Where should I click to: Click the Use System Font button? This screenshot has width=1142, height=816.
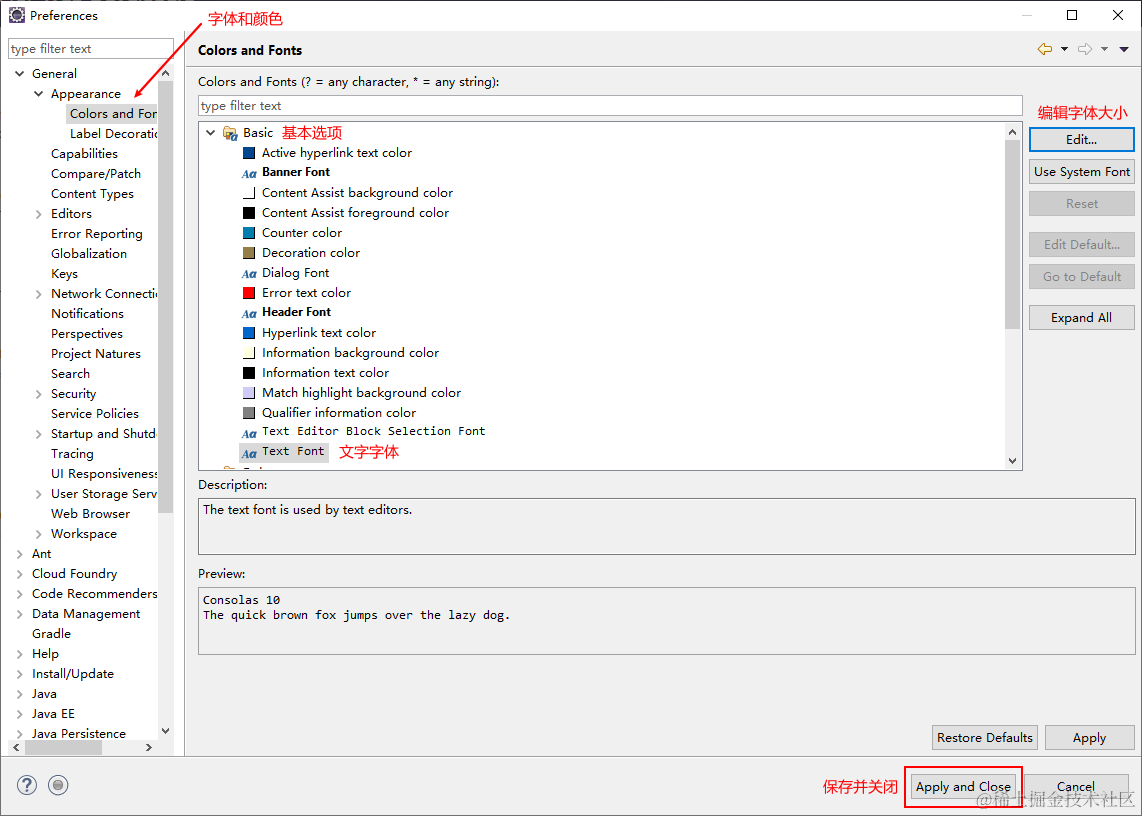pos(1082,172)
